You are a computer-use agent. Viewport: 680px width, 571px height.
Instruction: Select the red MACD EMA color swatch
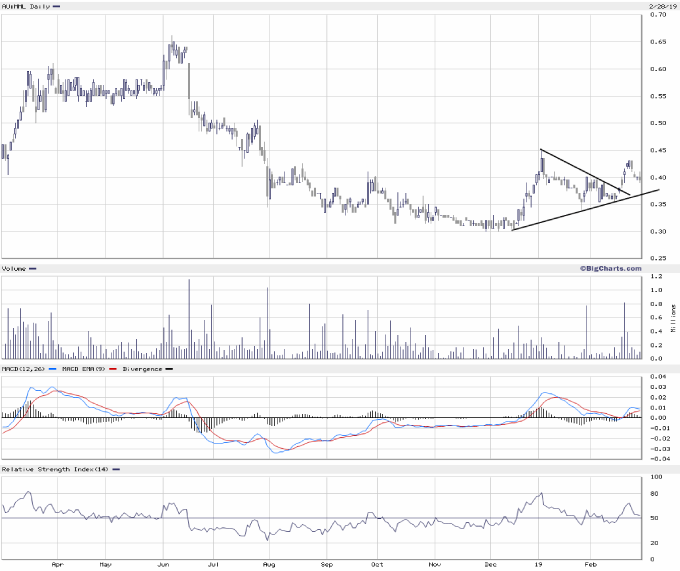(115, 368)
